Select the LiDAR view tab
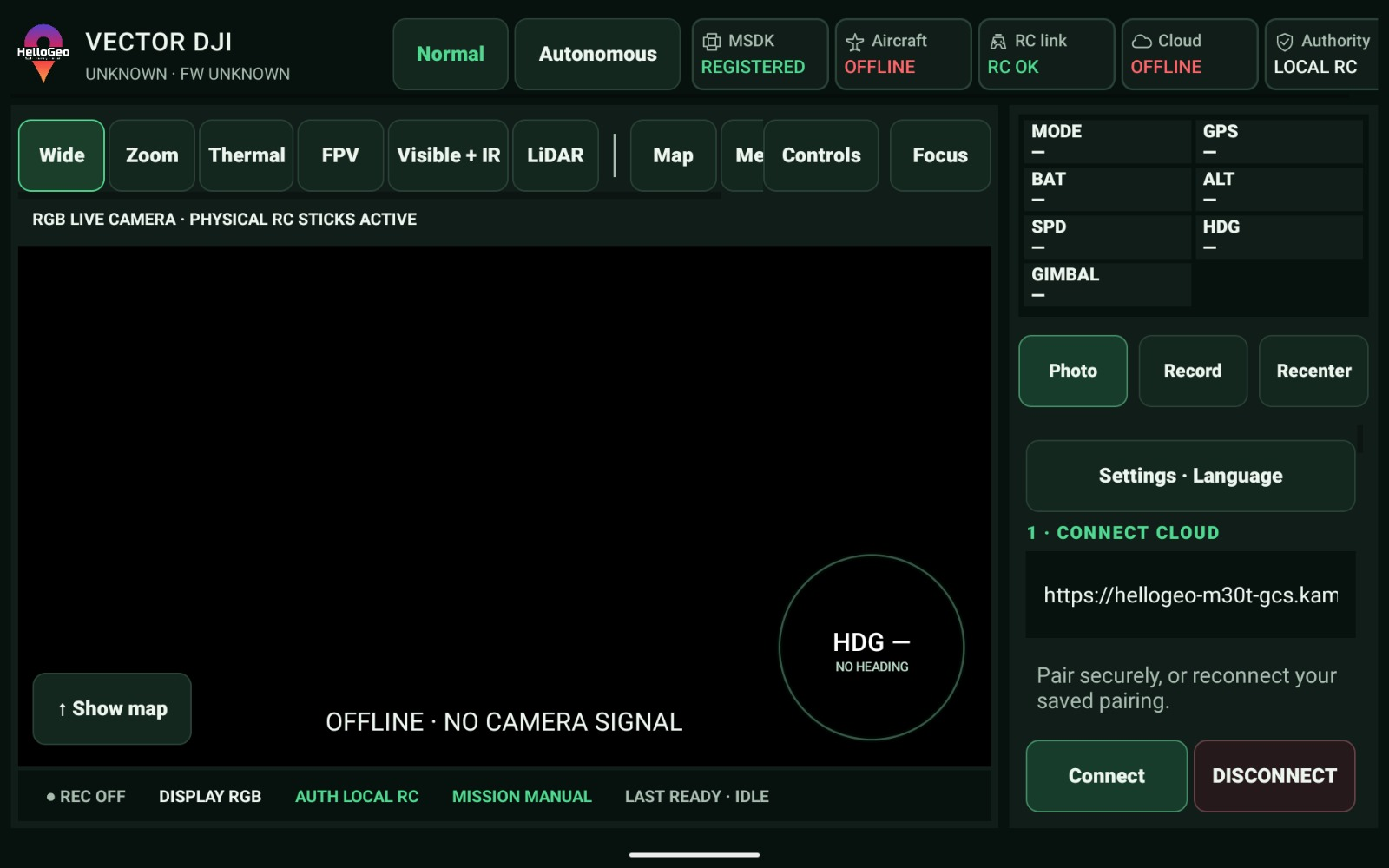Viewport: 1389px width, 868px height. click(x=556, y=155)
